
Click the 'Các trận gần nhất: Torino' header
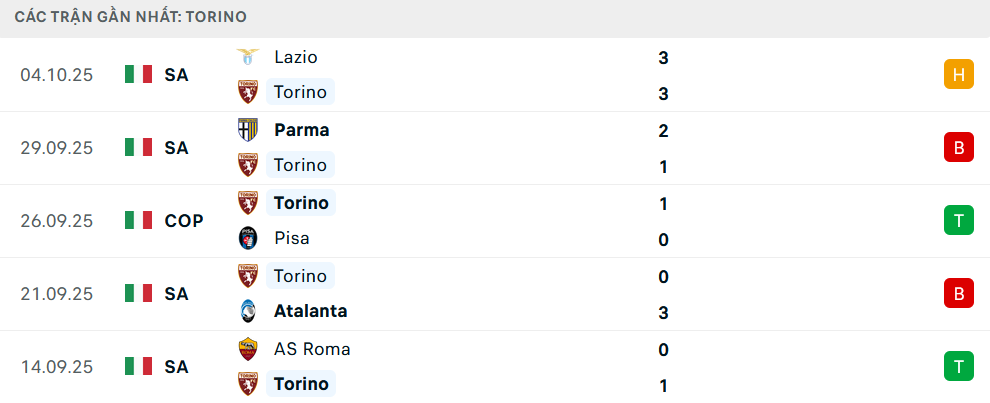131,17
